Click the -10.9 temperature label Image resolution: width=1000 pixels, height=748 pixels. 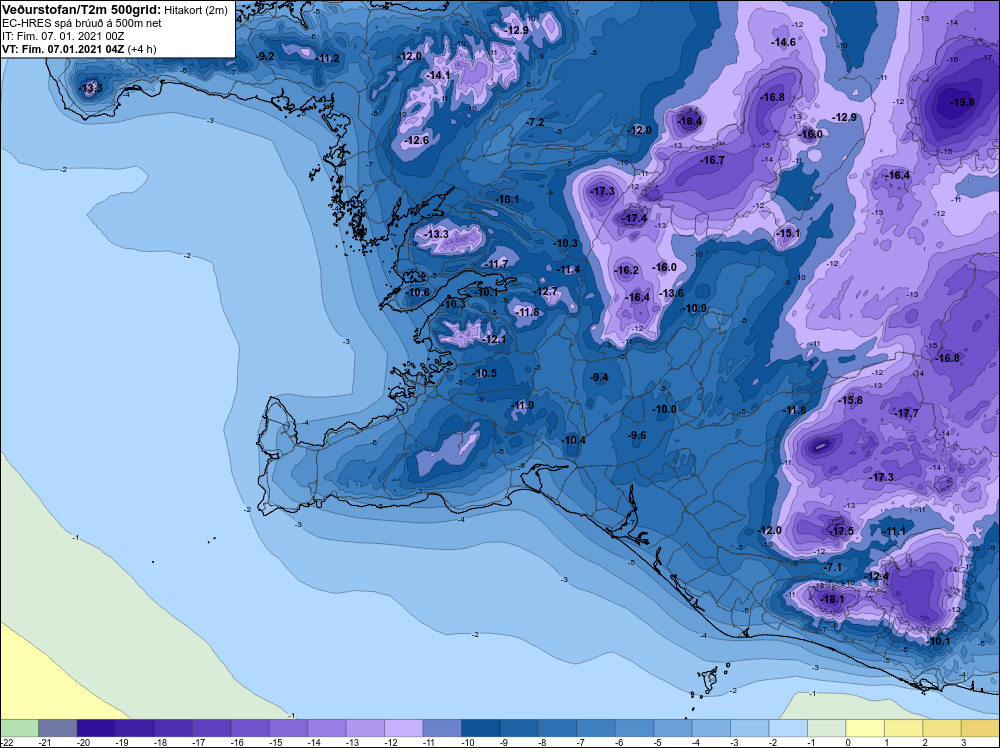point(695,308)
